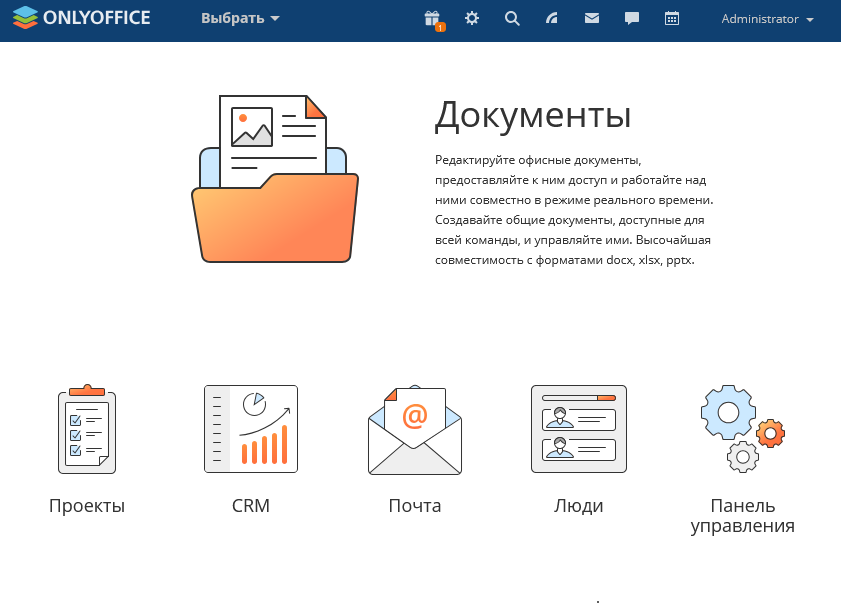Click the search magnifier icon
Screen dimensions: 841x612
point(512,19)
